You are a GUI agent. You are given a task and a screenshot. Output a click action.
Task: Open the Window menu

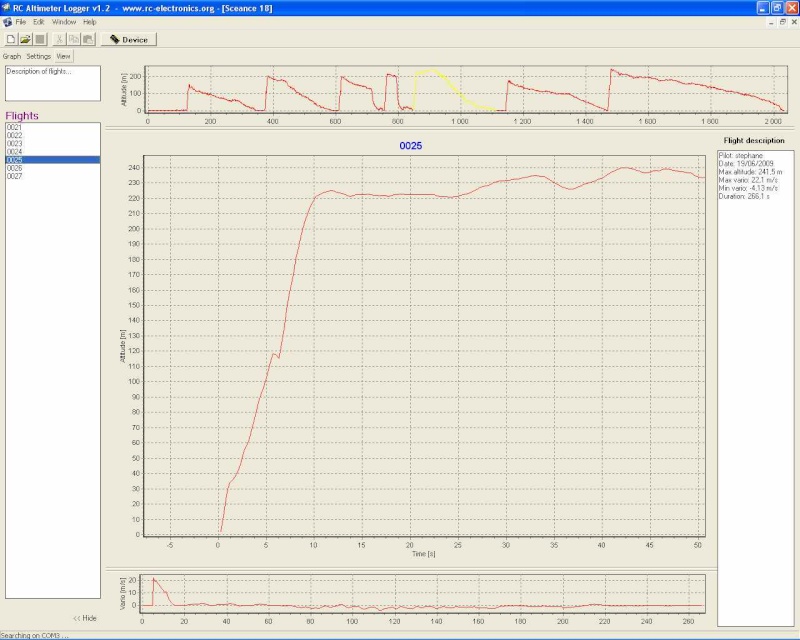(x=64, y=22)
